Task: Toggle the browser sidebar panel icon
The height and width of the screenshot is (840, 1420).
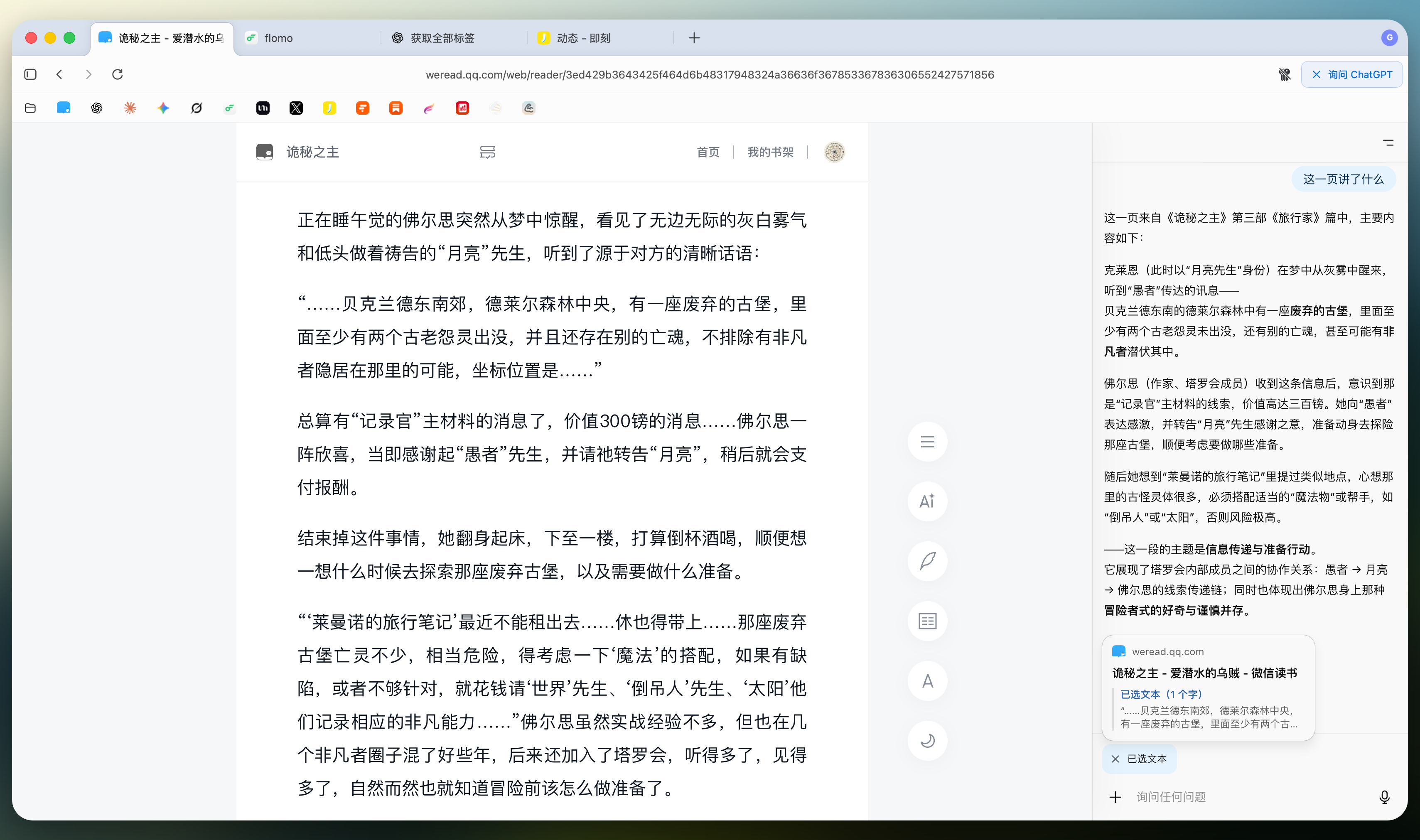Action: tap(31, 75)
